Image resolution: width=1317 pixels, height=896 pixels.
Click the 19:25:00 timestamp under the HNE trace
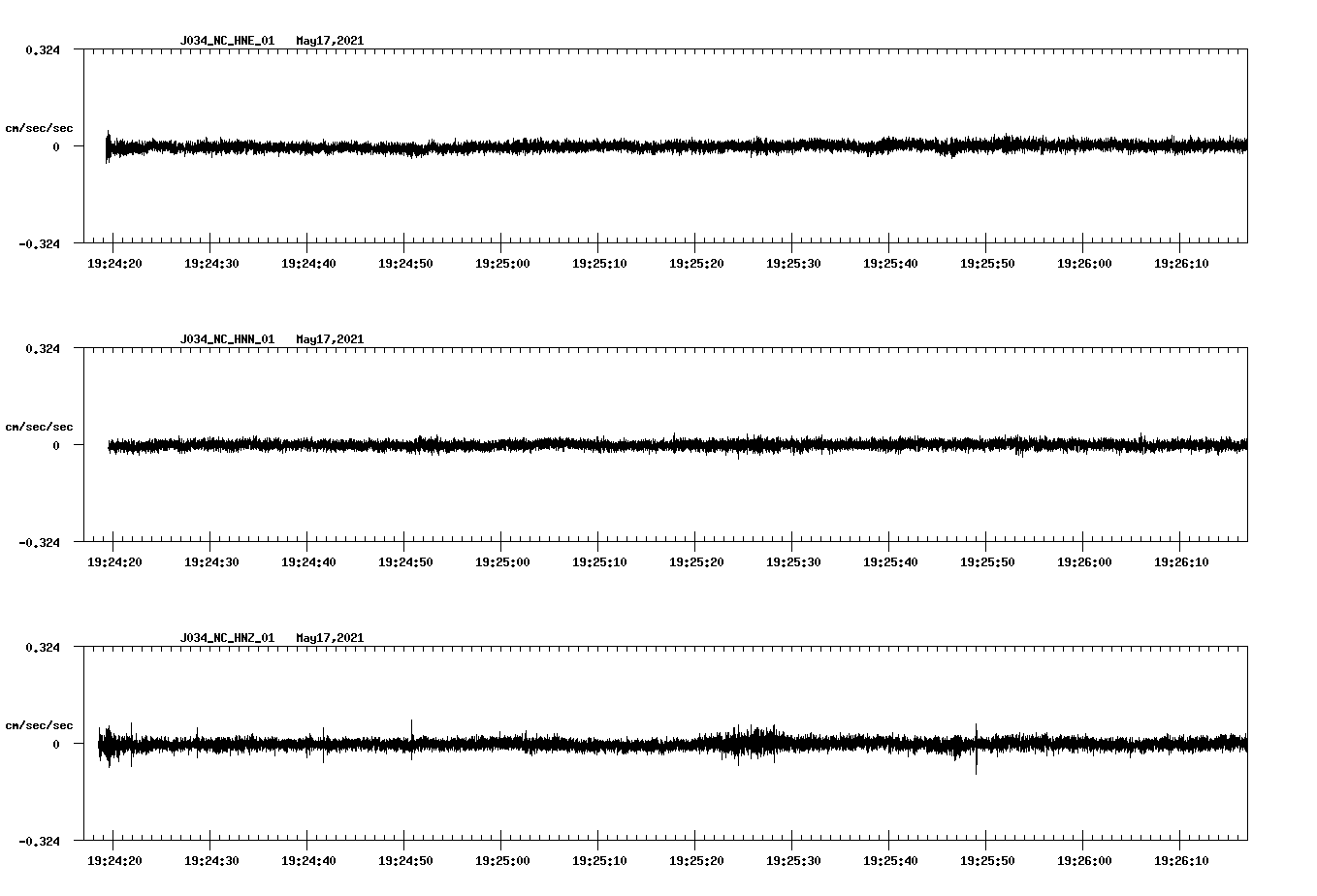pos(504,261)
